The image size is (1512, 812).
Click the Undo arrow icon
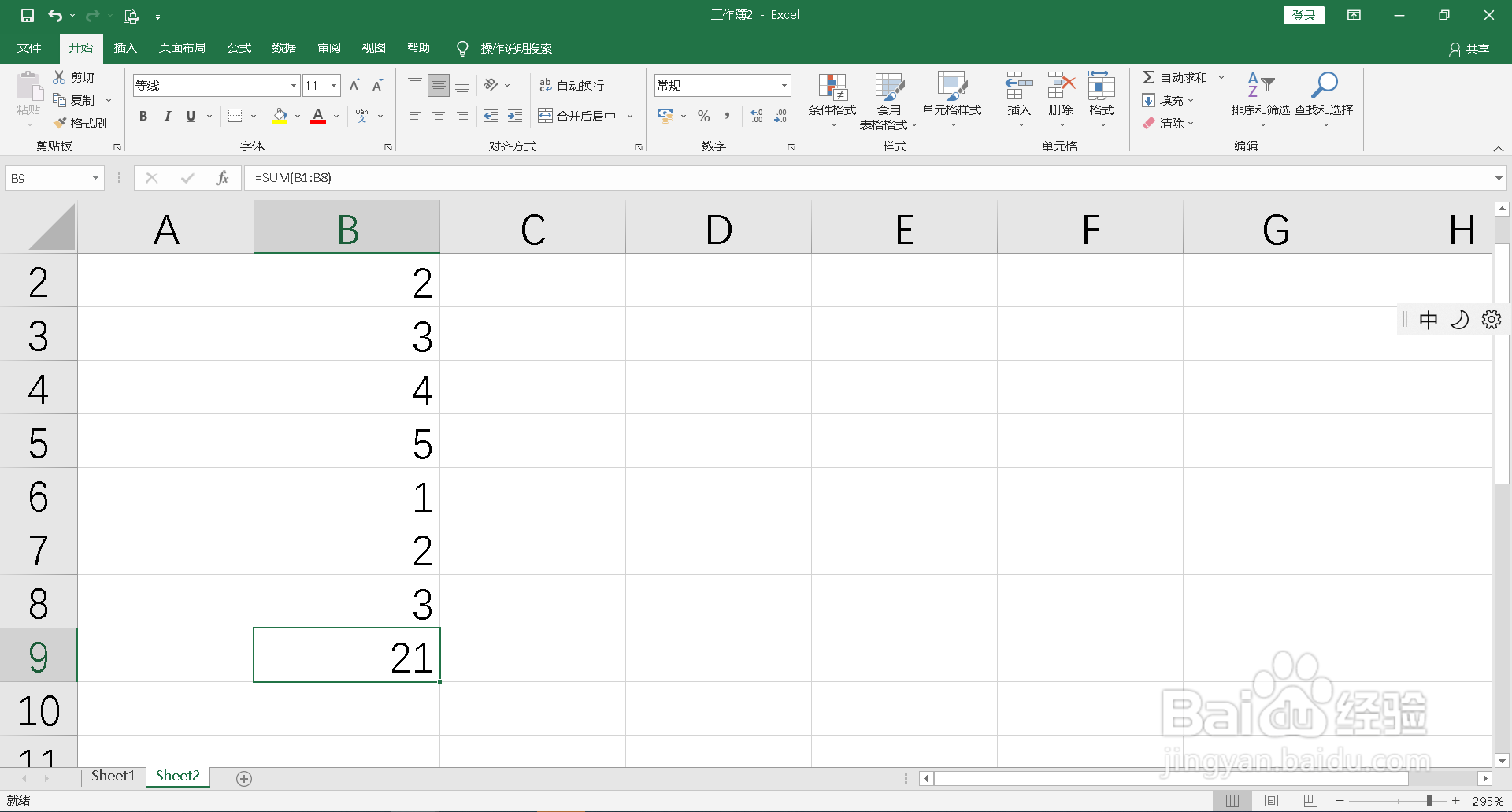click(x=55, y=16)
